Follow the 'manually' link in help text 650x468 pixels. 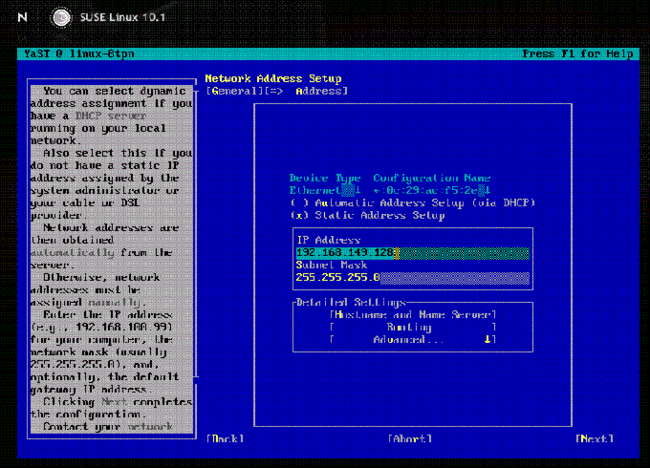pos(114,302)
